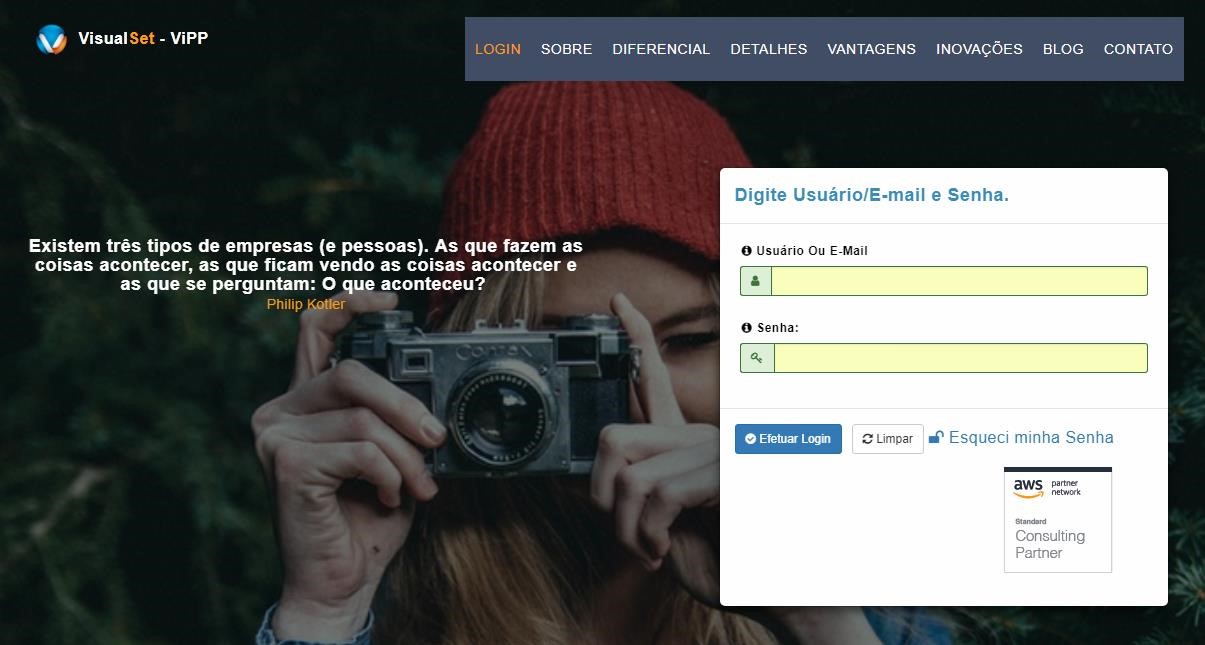Click the VisualSet logo icon
The height and width of the screenshot is (645, 1205).
[51, 39]
